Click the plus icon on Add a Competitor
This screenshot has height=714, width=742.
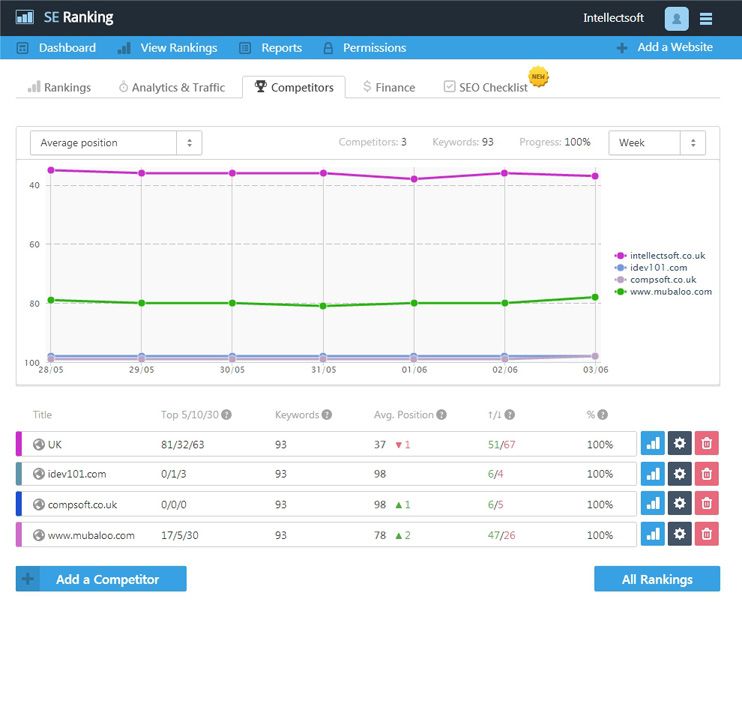(x=28, y=579)
